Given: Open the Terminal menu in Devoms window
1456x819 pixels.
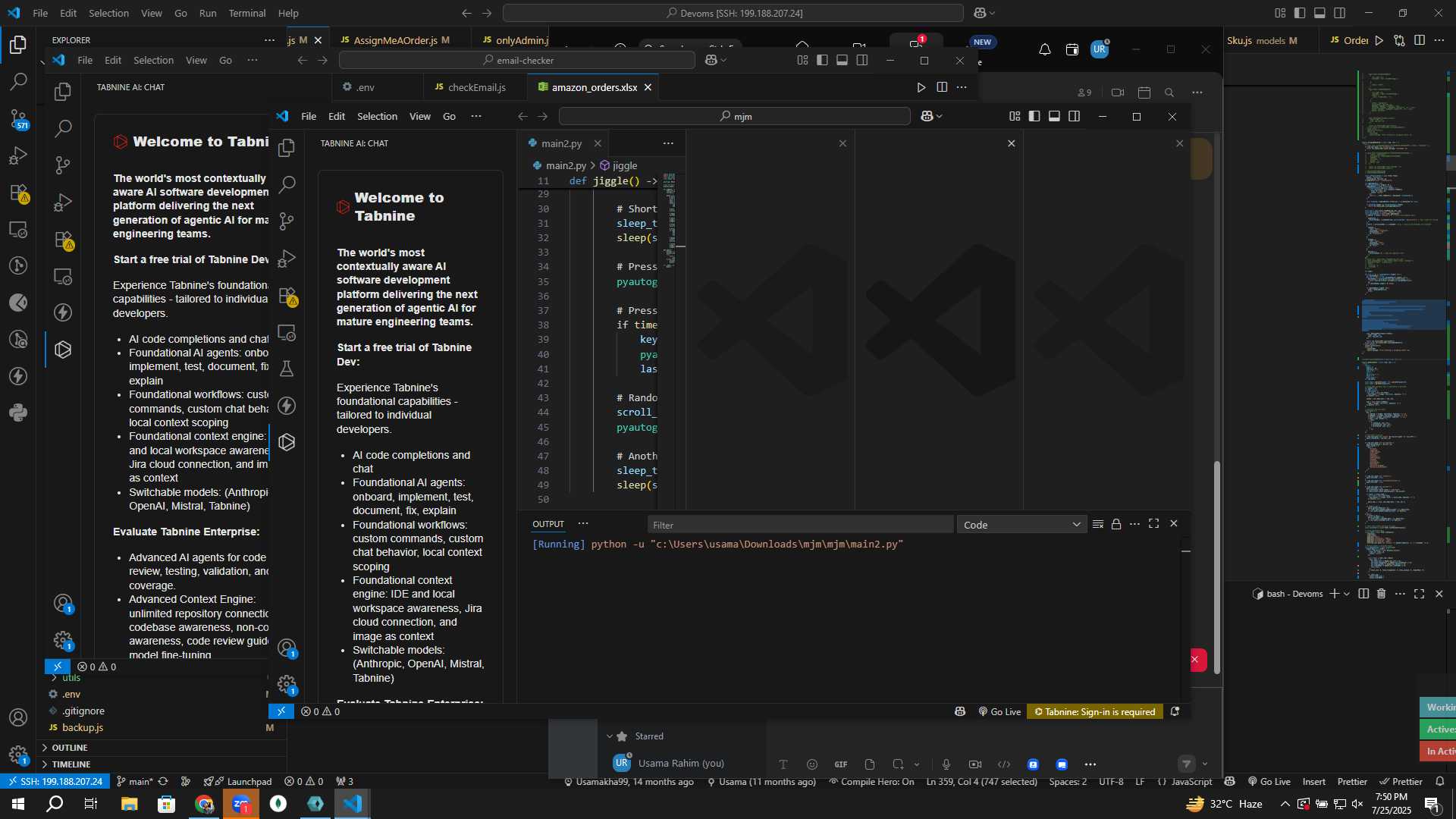Looking at the screenshot, I should [x=247, y=13].
